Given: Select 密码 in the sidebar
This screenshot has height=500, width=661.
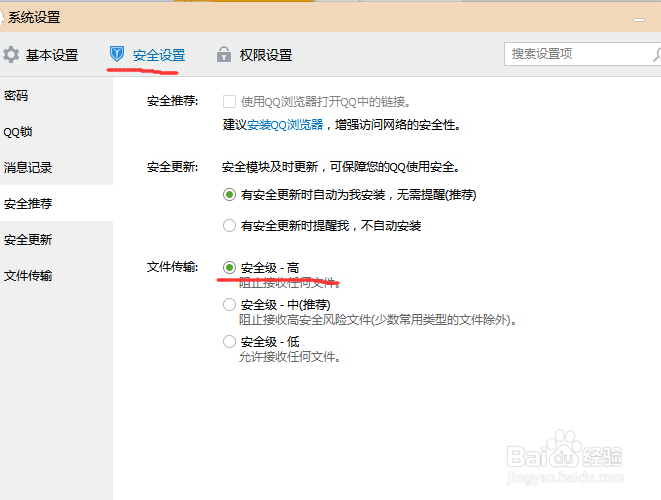Looking at the screenshot, I should click(56, 96).
